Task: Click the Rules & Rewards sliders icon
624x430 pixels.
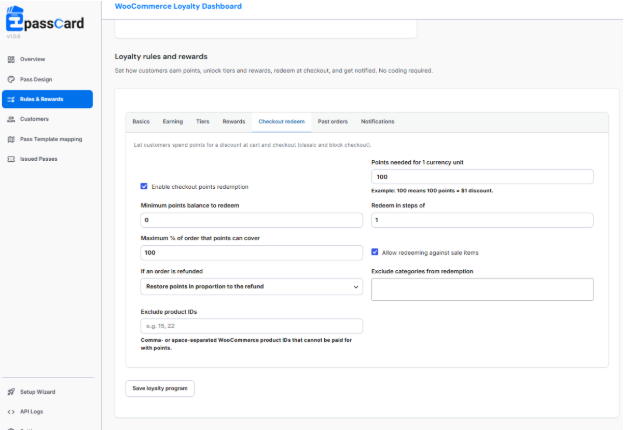Action: click(11, 99)
